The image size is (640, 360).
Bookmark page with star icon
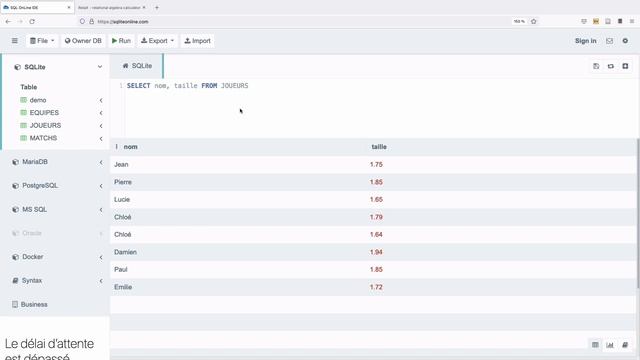(x=533, y=21)
